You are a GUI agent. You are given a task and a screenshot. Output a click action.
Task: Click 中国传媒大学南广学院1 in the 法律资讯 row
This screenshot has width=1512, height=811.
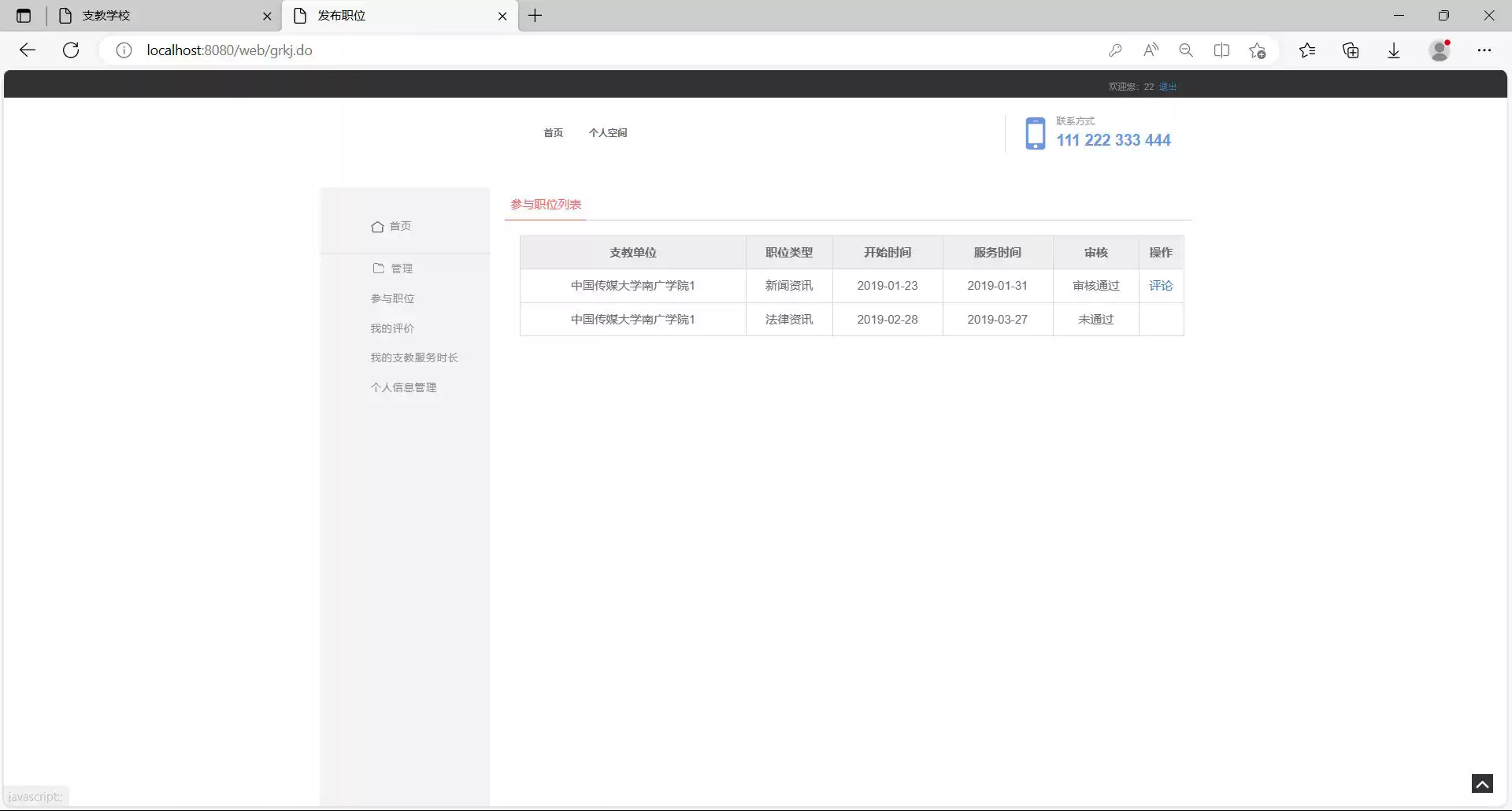point(633,320)
